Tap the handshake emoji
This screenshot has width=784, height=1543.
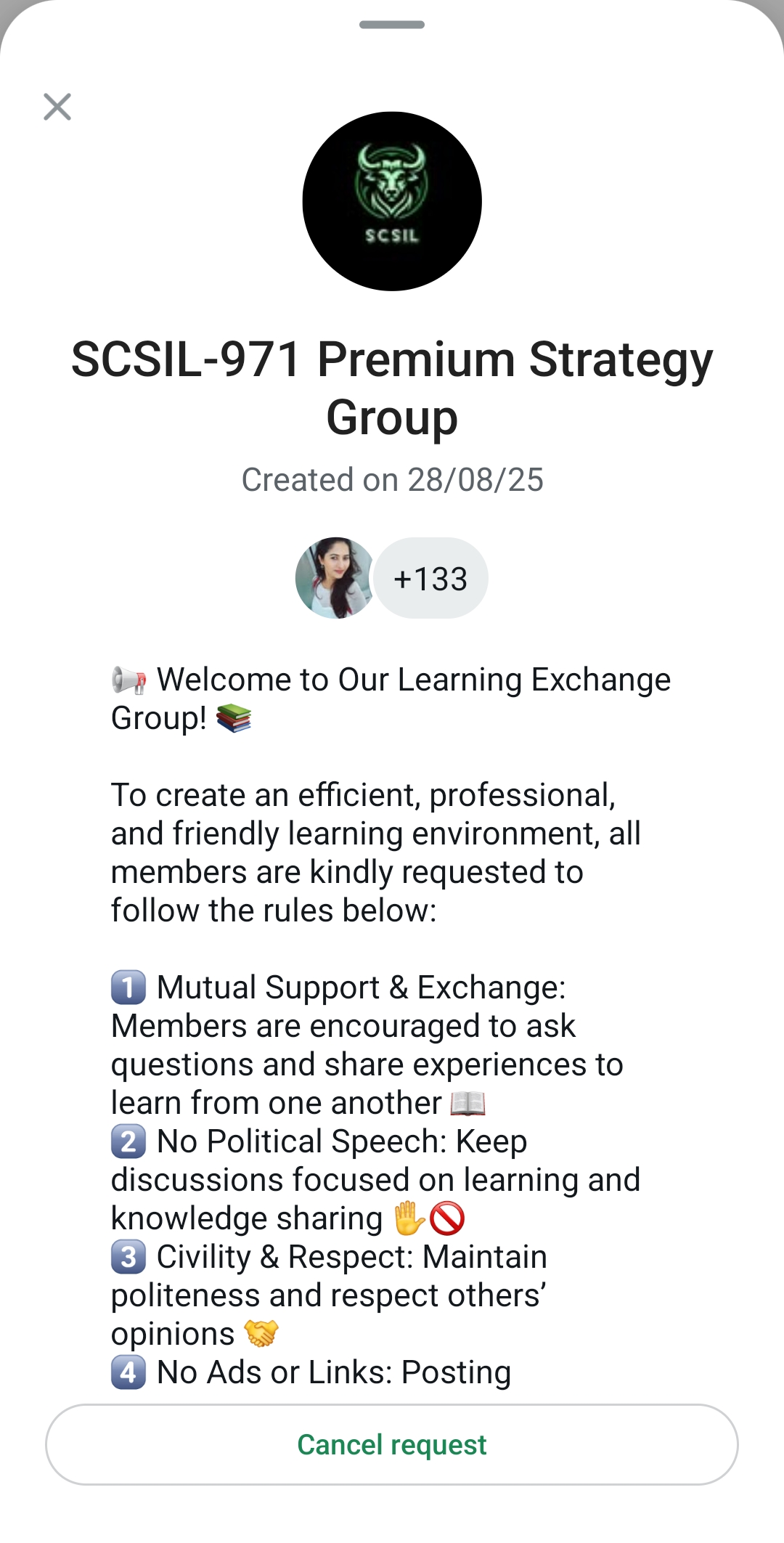point(261,1334)
